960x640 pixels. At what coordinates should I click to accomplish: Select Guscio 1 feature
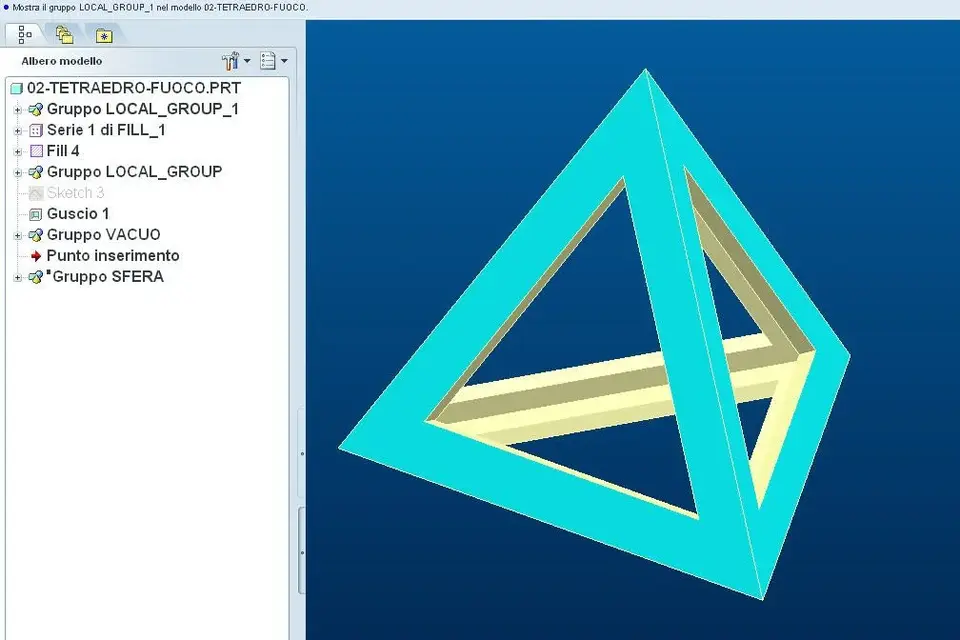[78, 214]
